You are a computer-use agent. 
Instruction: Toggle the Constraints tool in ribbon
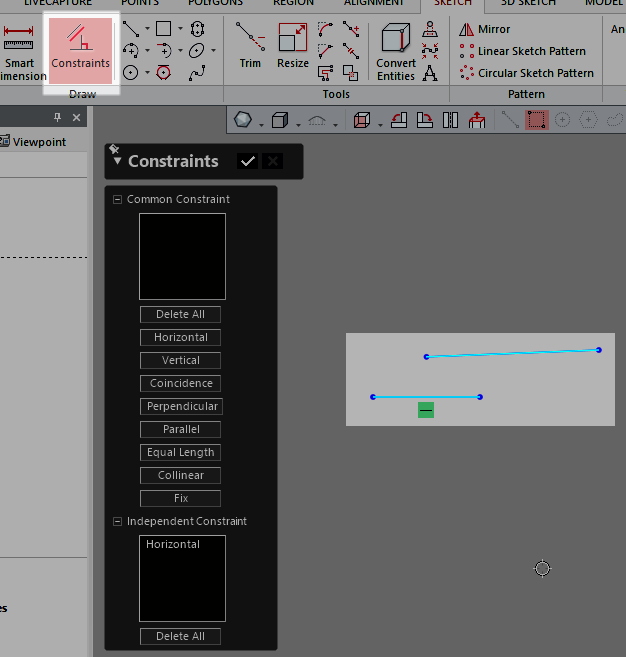click(x=80, y=49)
